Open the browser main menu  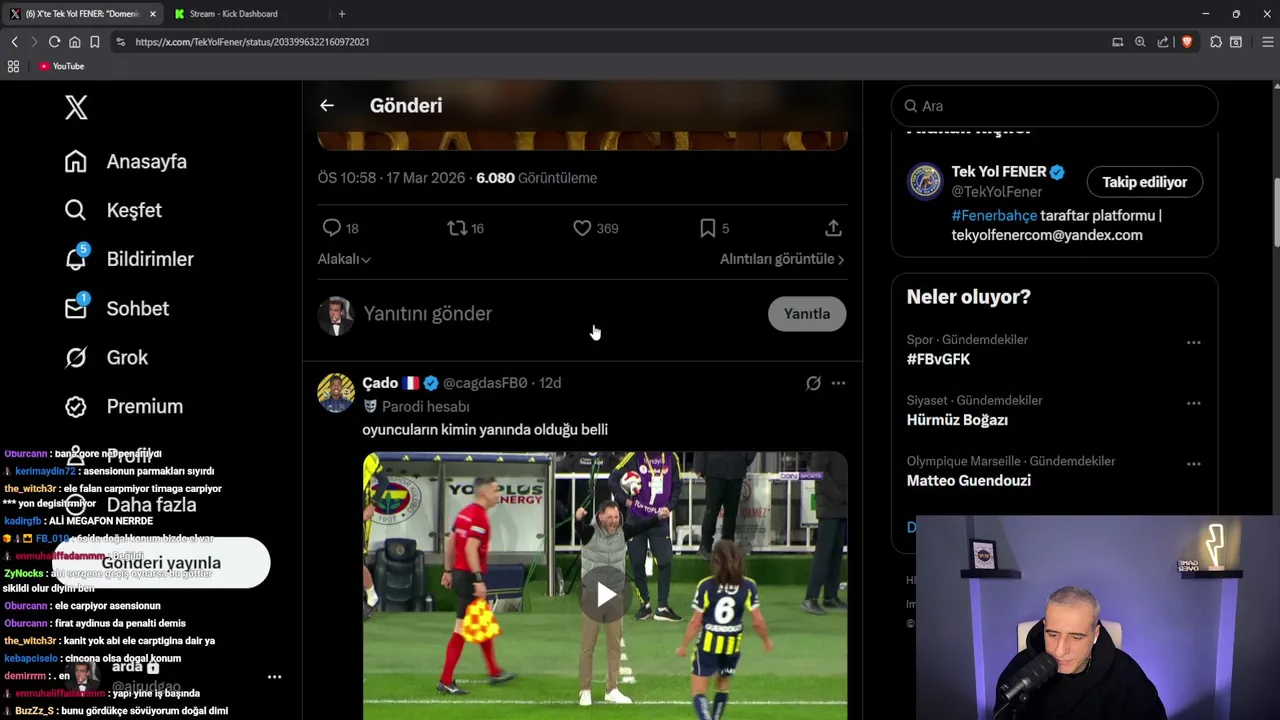(x=1267, y=42)
